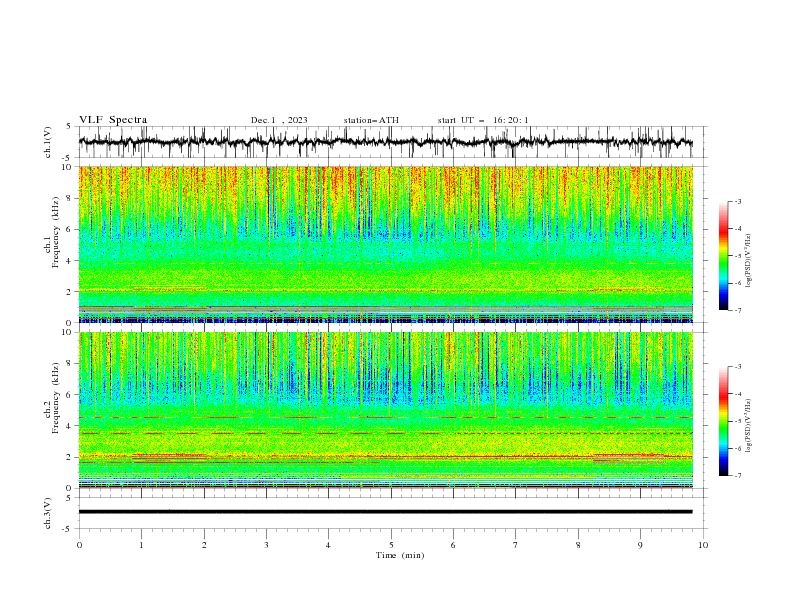Click the ch.1 colorbar "log(PSD)(V²/Hz)" label
Image resolution: width=792 pixels, height=612 pixels.
tap(748, 261)
